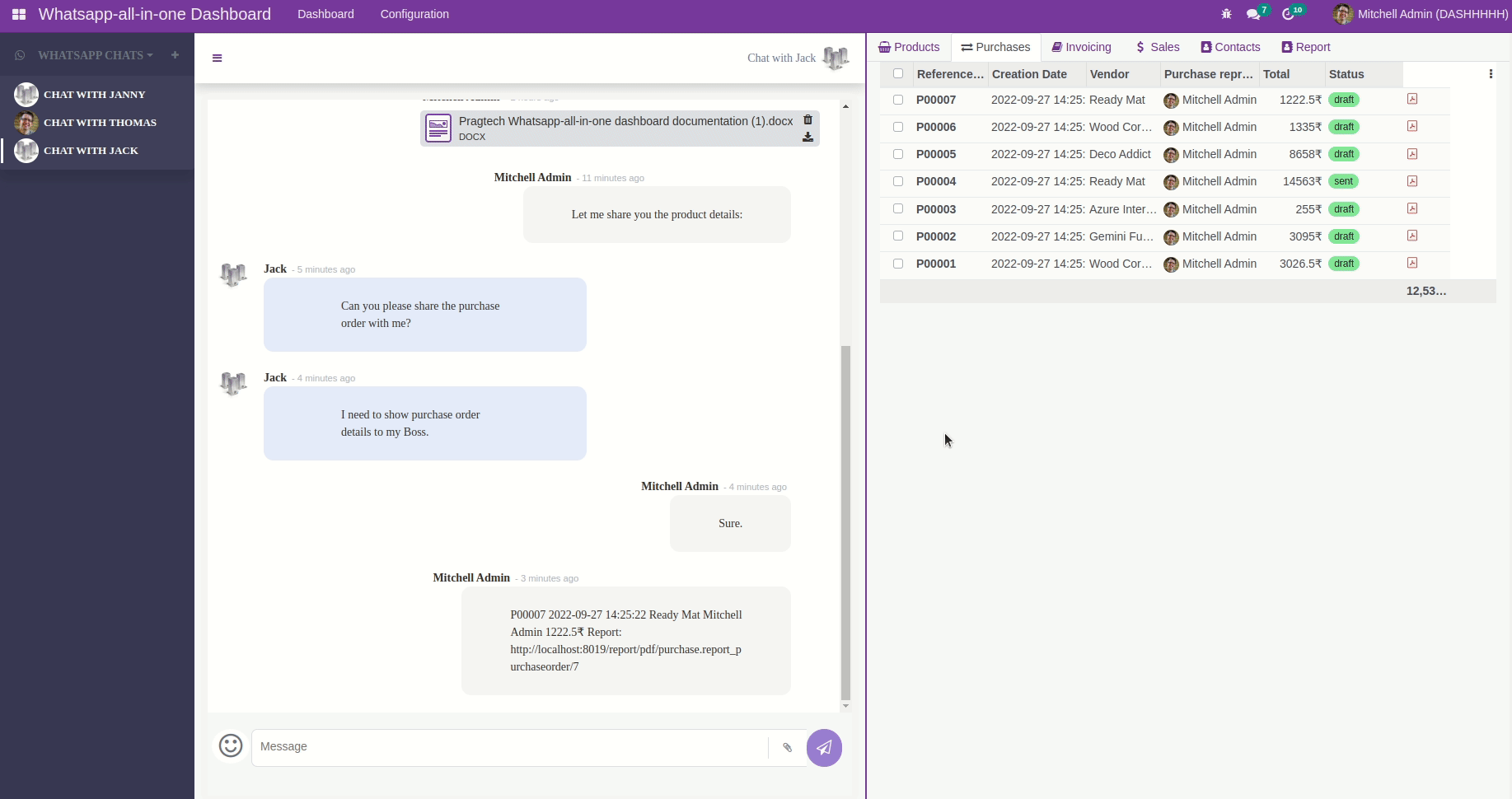
Task: Check the P00003 row checkbox
Action: click(898, 208)
